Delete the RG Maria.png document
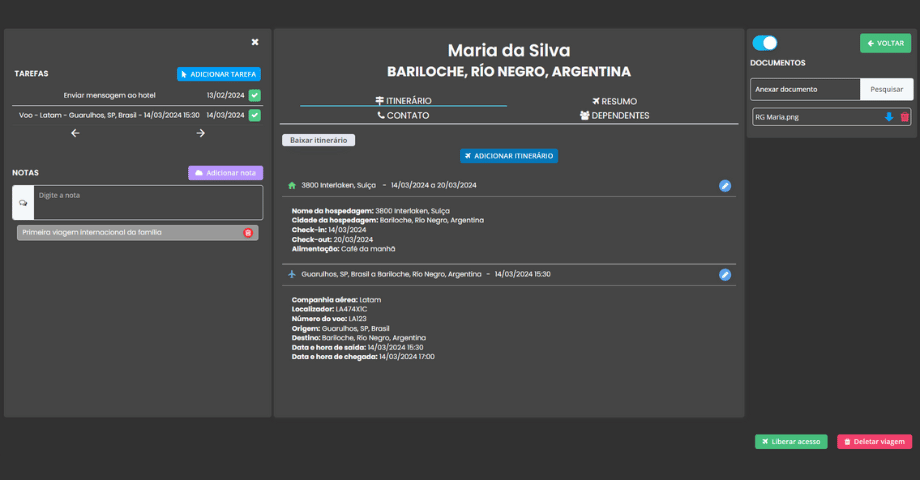Screen dimensions: 920x480 (x=904, y=117)
